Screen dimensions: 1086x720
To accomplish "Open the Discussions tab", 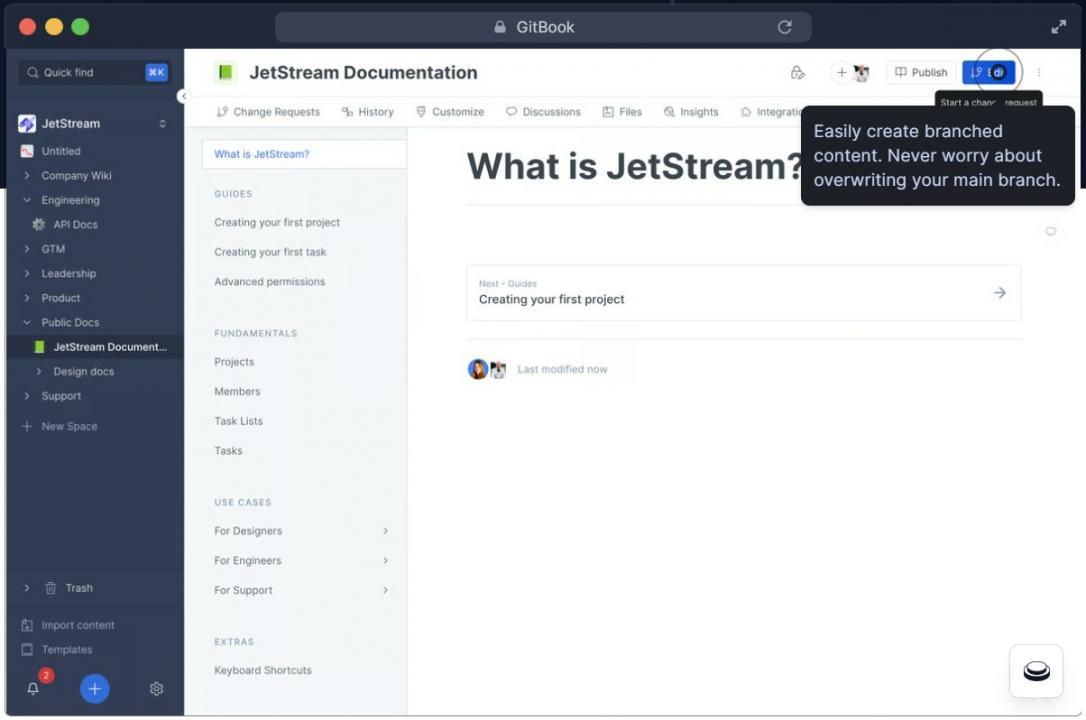I will (544, 111).
